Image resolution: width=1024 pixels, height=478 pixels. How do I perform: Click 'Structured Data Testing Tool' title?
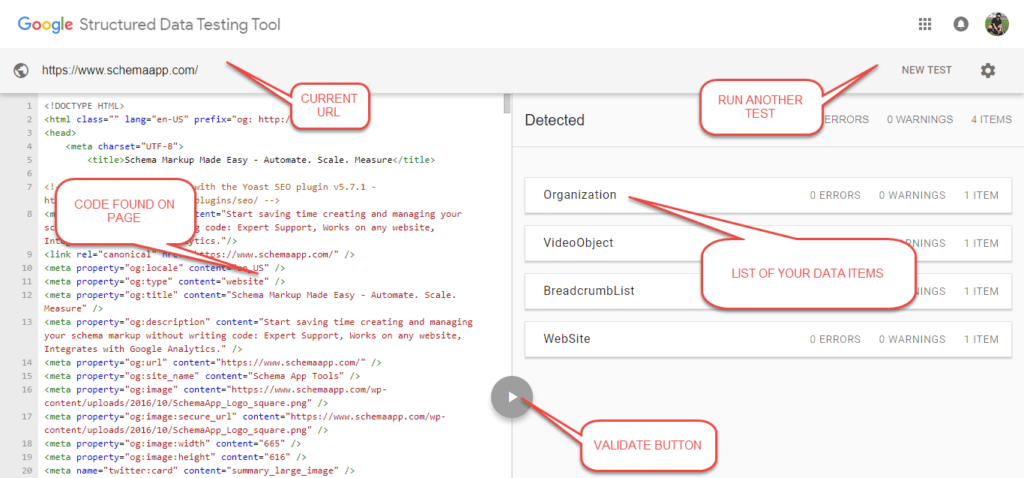[x=180, y=25]
